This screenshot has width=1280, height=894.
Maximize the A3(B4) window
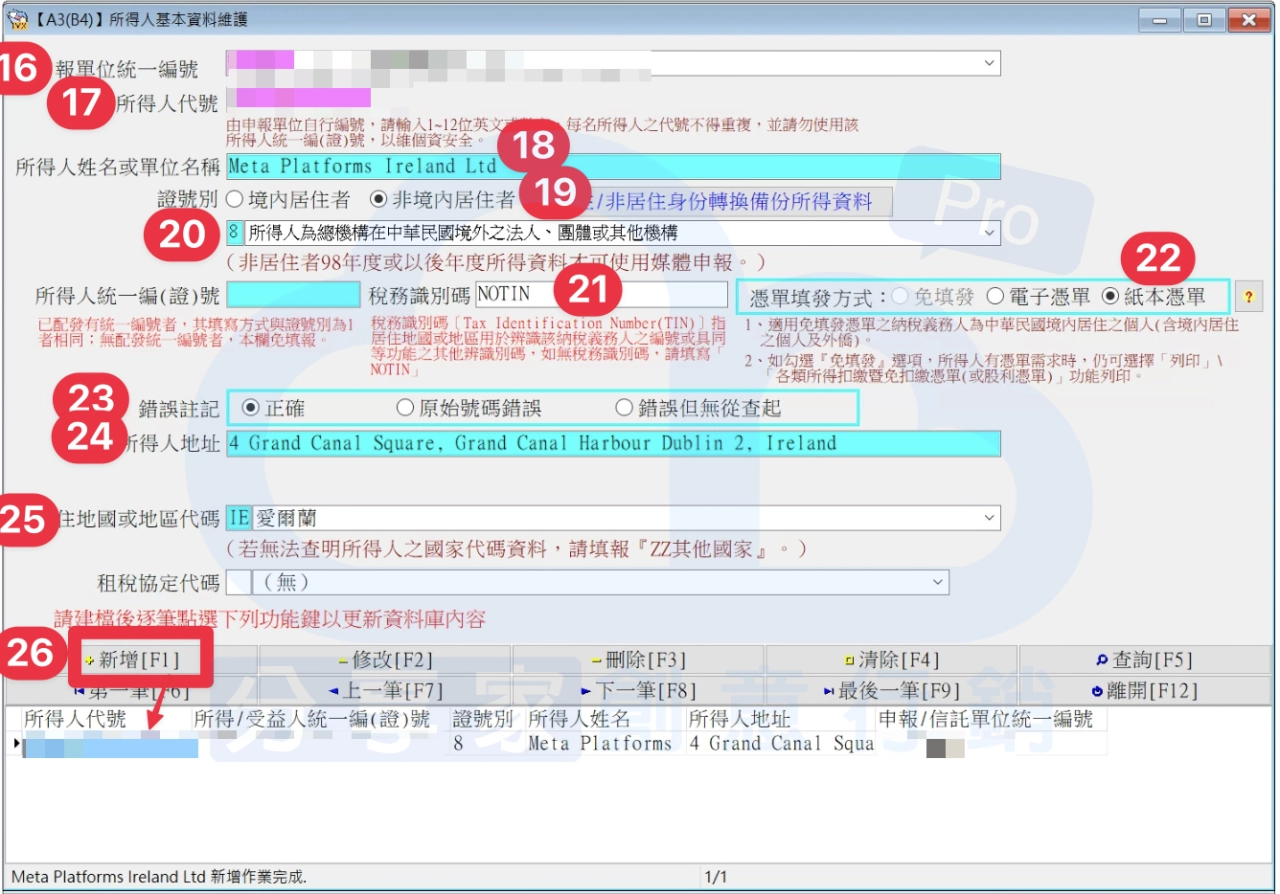pyautogui.click(x=1205, y=19)
